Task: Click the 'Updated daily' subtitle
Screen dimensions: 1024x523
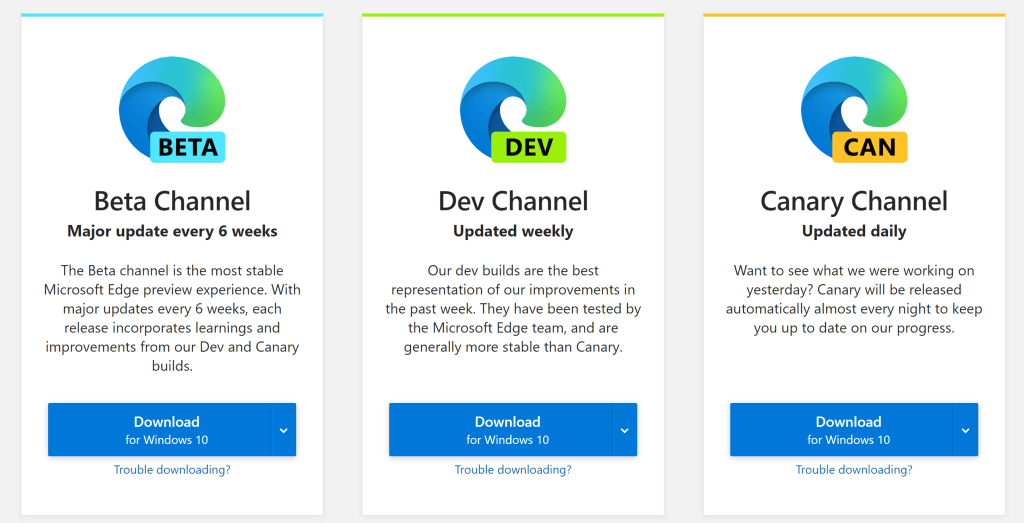Action: [854, 231]
